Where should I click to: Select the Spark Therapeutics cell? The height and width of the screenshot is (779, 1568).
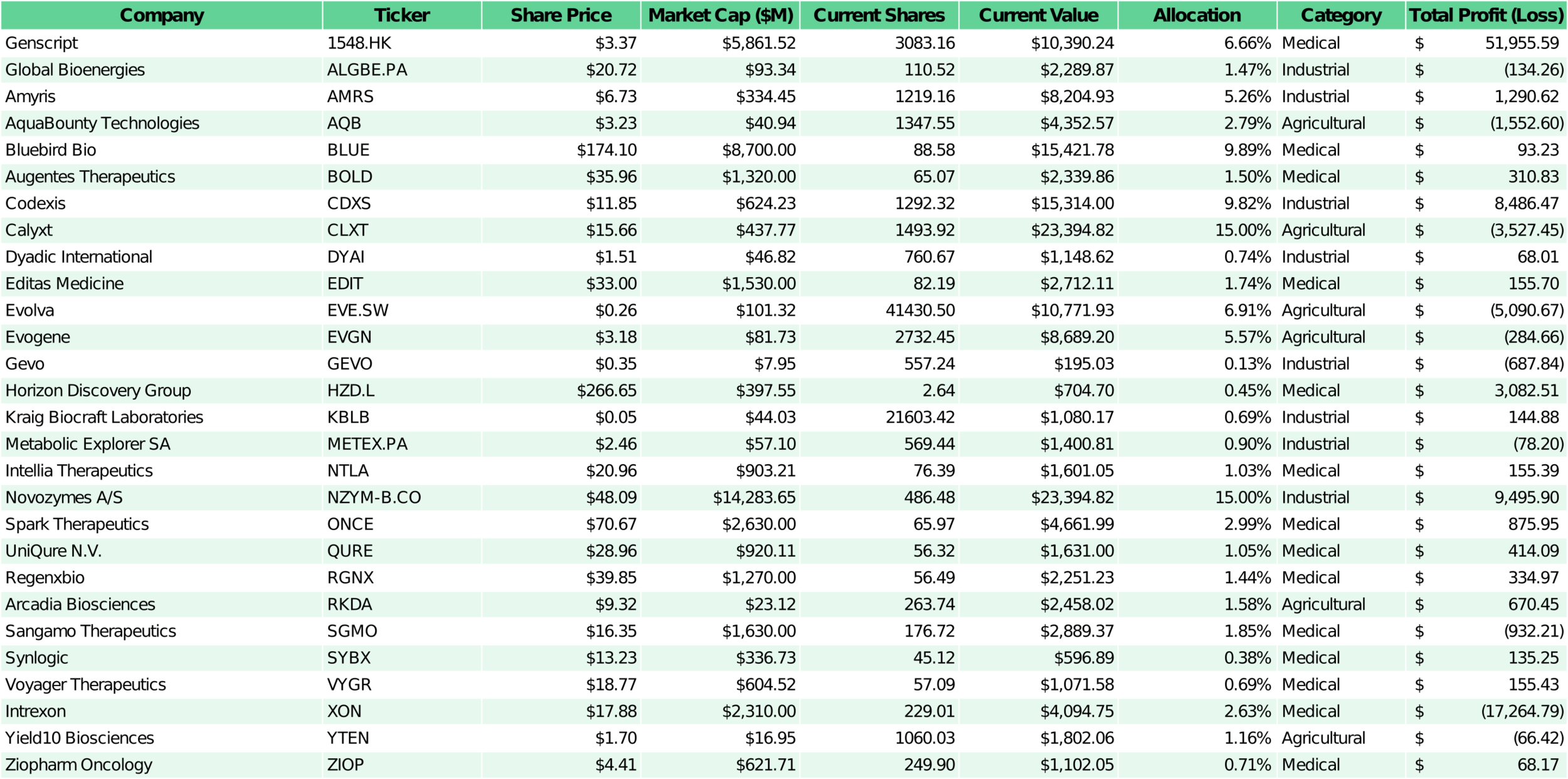pyautogui.click(x=162, y=524)
